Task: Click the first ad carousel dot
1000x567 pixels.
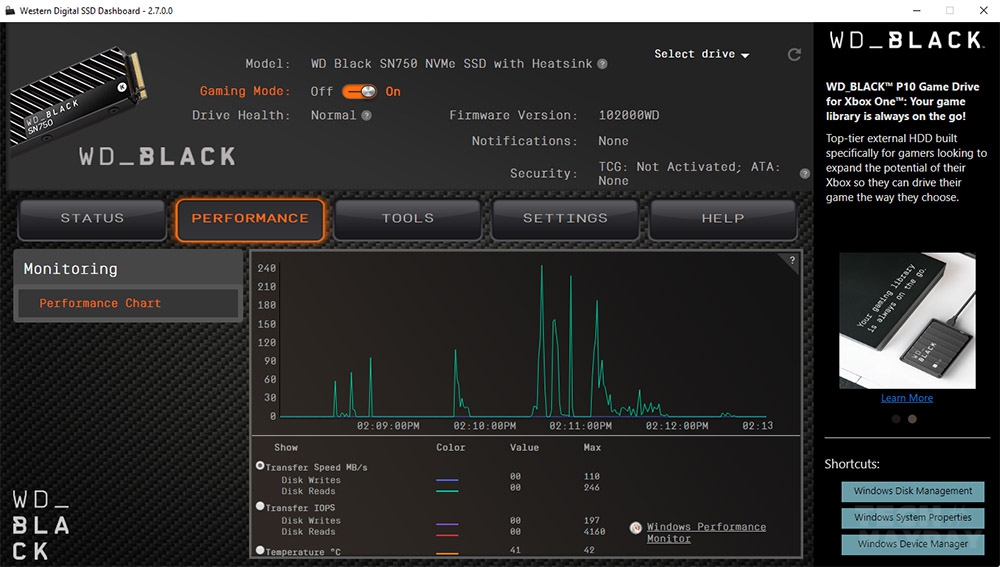Action: coord(896,419)
